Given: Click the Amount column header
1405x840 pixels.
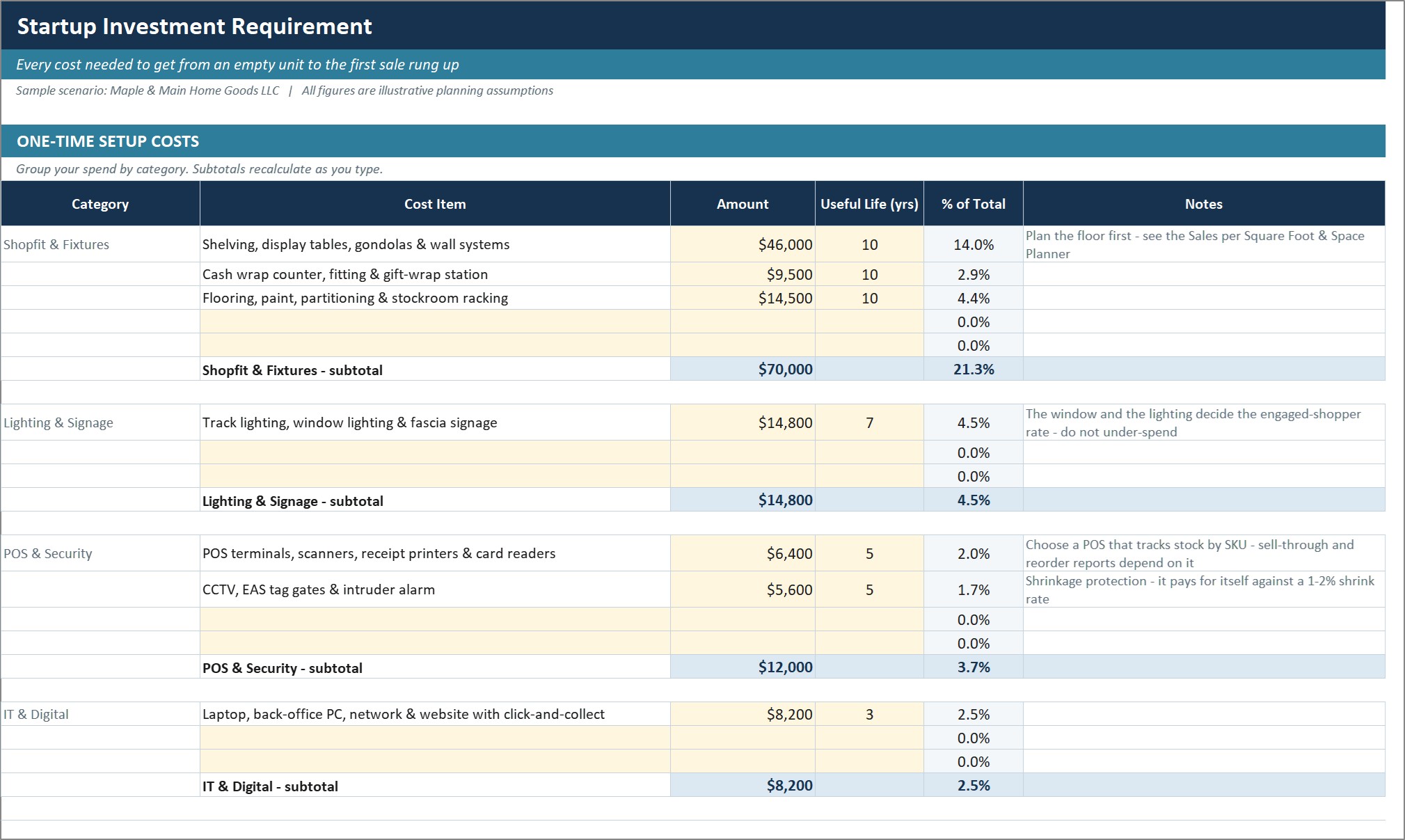Looking at the screenshot, I should [x=743, y=204].
